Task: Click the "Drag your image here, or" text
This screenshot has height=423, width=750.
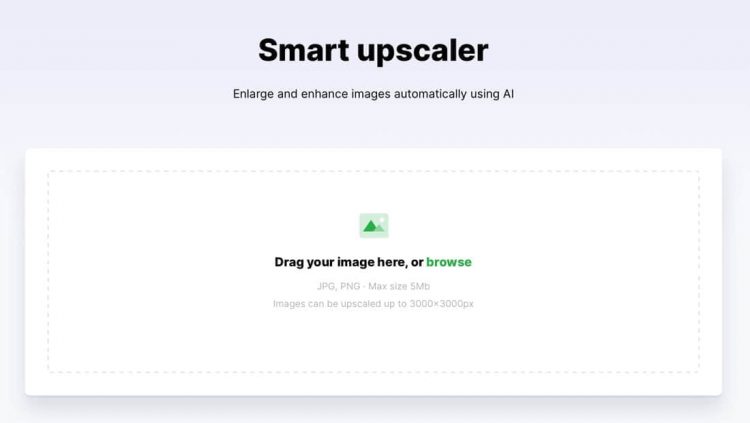Action: [349, 262]
